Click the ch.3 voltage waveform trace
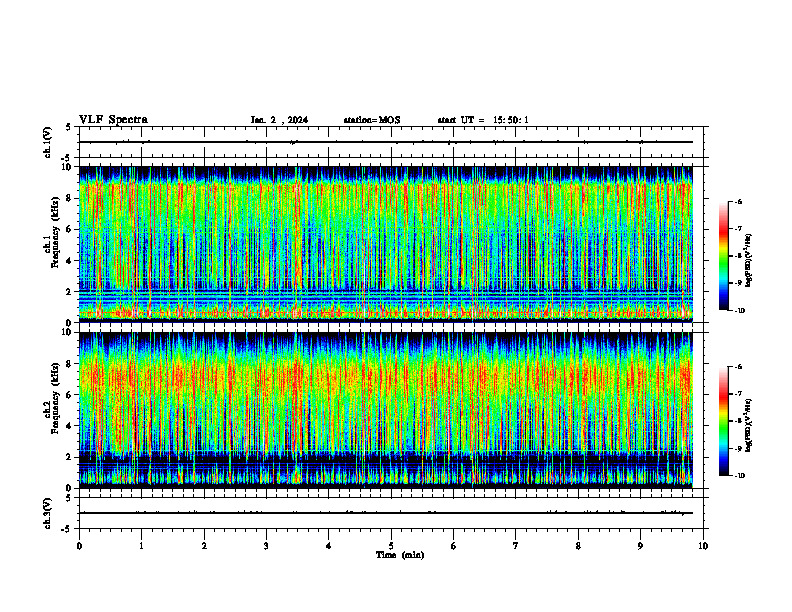The height and width of the screenshot is (612, 792). point(386,513)
